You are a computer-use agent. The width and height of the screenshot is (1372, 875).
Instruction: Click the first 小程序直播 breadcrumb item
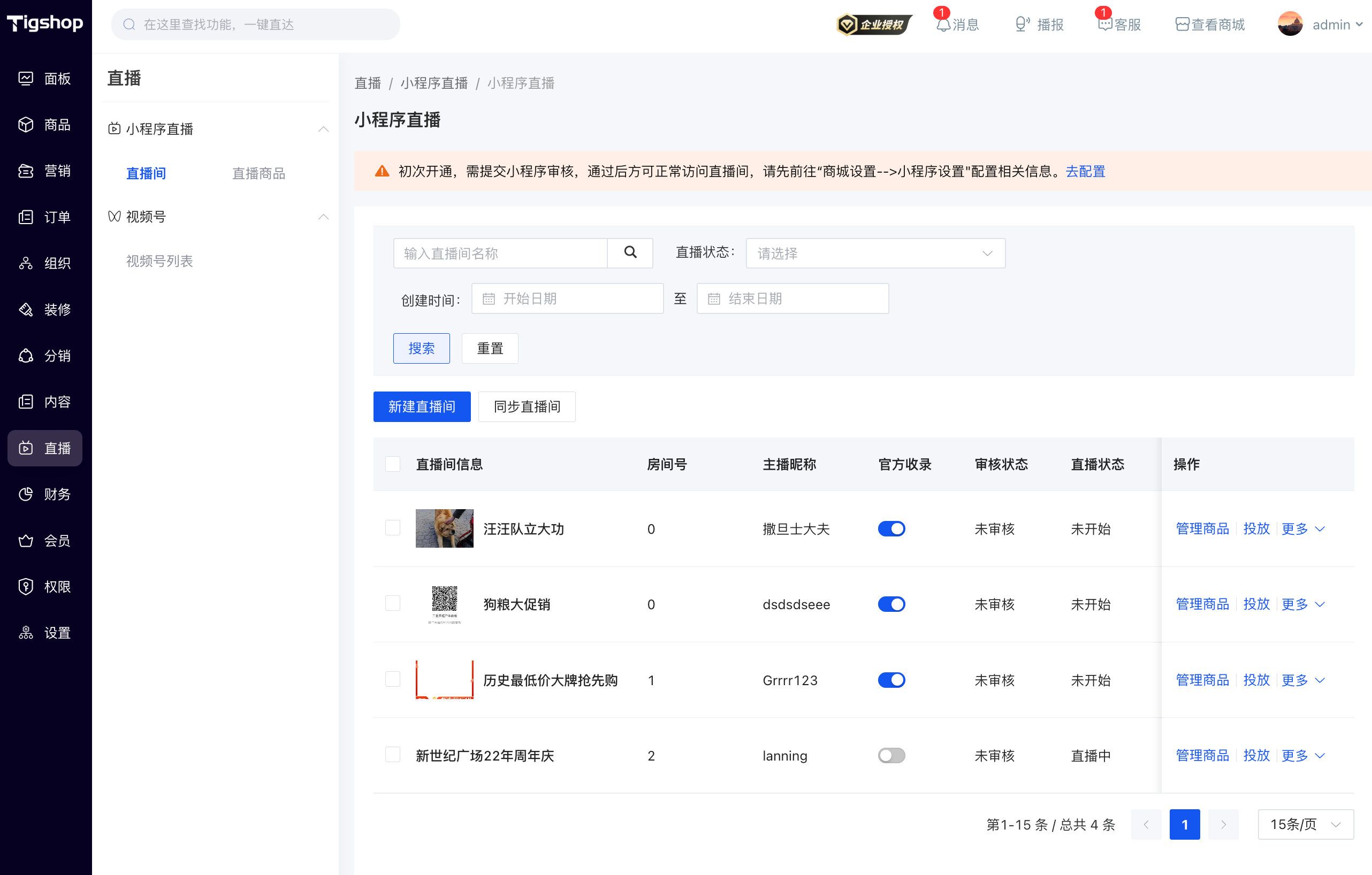coord(433,82)
